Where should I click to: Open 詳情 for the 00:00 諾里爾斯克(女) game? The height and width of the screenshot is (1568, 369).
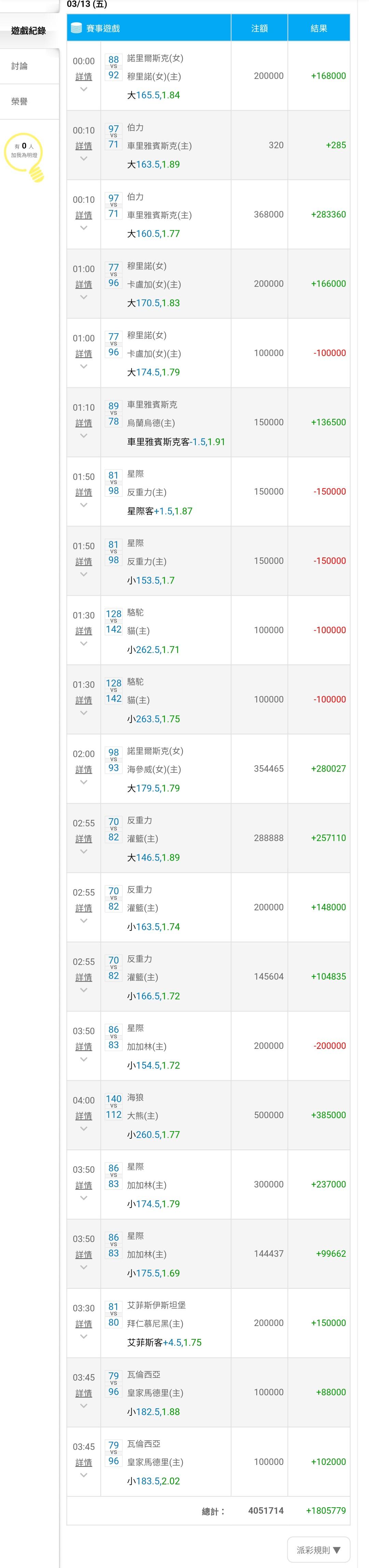pyautogui.click(x=83, y=77)
